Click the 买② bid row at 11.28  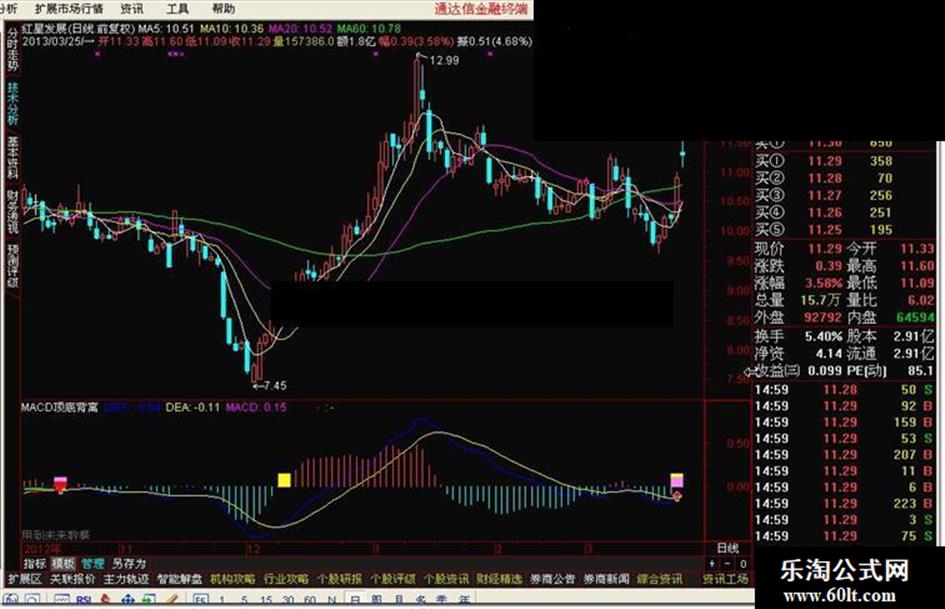coord(823,178)
